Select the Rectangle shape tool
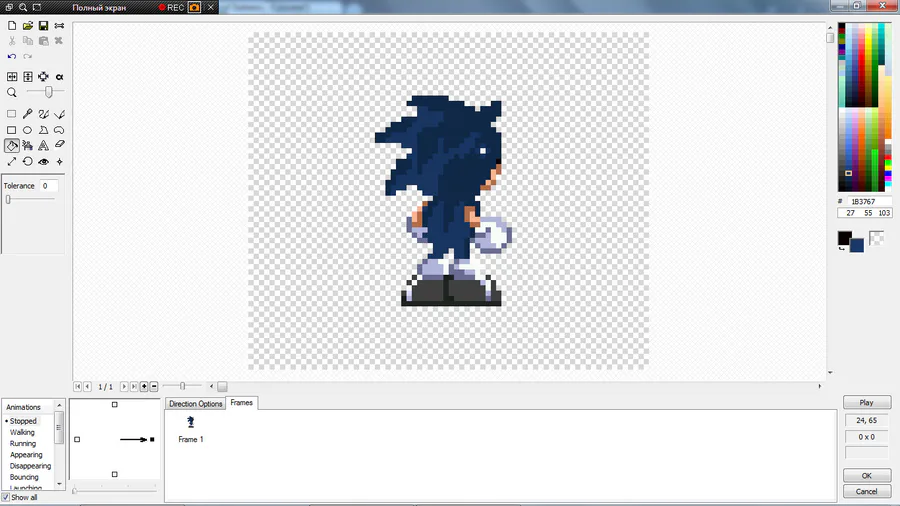This screenshot has height=506, width=900. [x=11, y=130]
